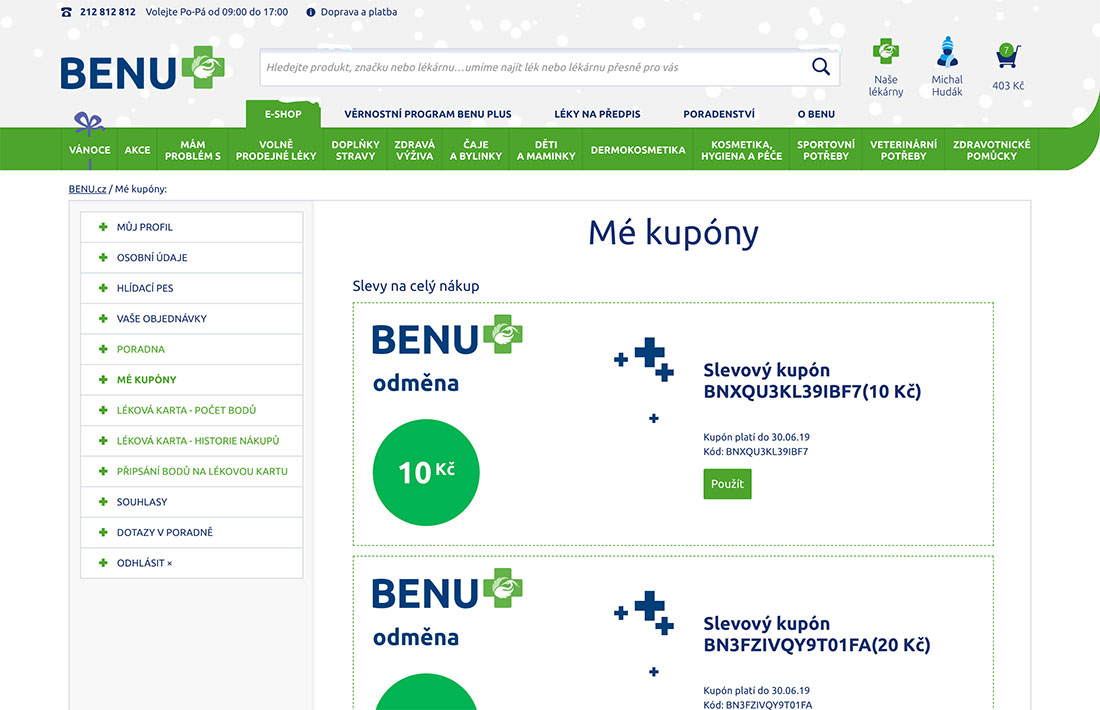
Task: Open Zdravá výživa category
Action: [414, 149]
